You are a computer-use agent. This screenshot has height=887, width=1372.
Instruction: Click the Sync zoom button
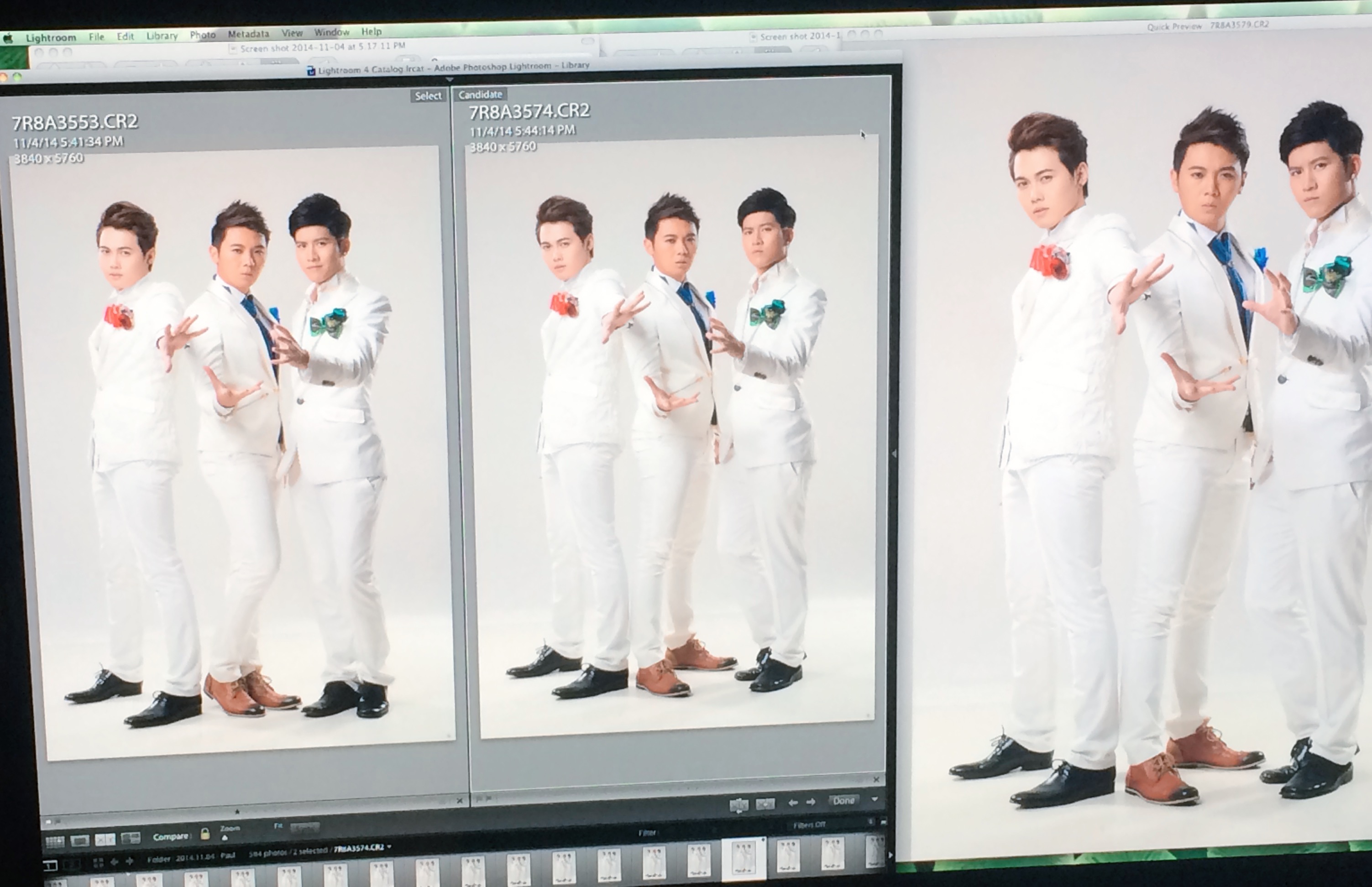(x=304, y=828)
